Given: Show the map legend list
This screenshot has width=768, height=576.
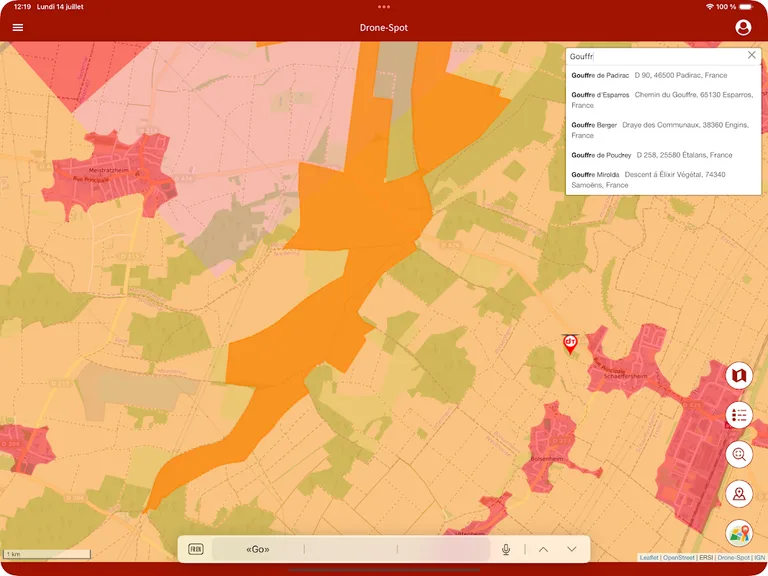Looking at the screenshot, I should point(739,415).
